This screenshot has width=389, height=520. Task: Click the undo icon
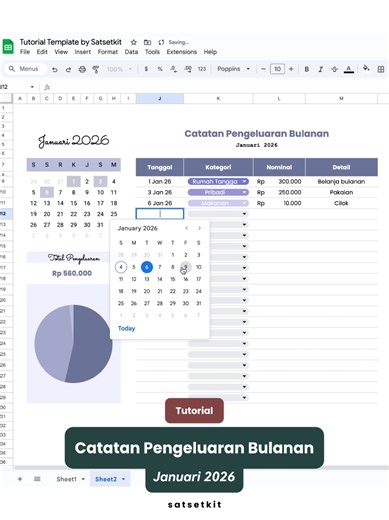point(55,69)
